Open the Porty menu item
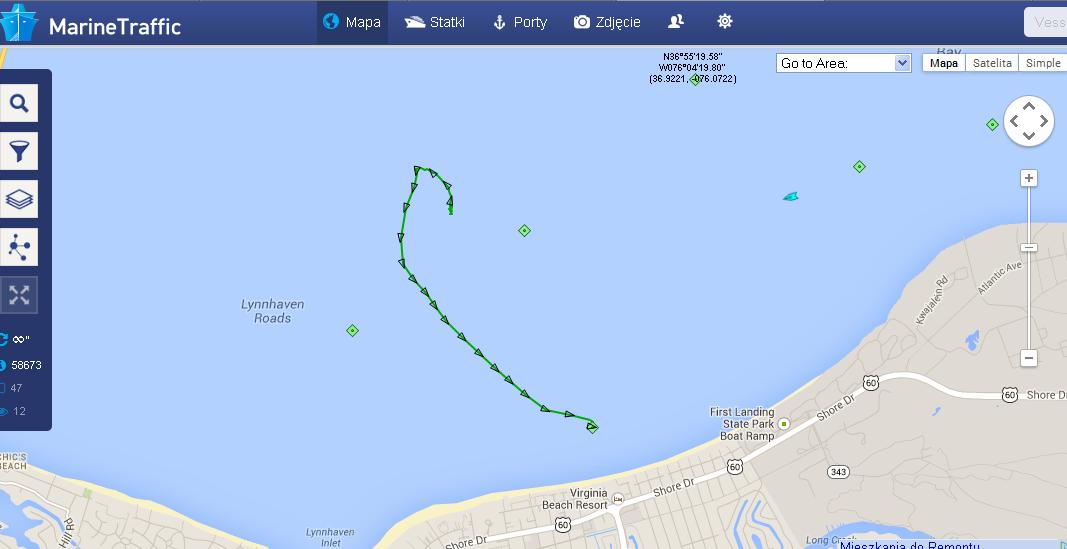 click(x=520, y=22)
